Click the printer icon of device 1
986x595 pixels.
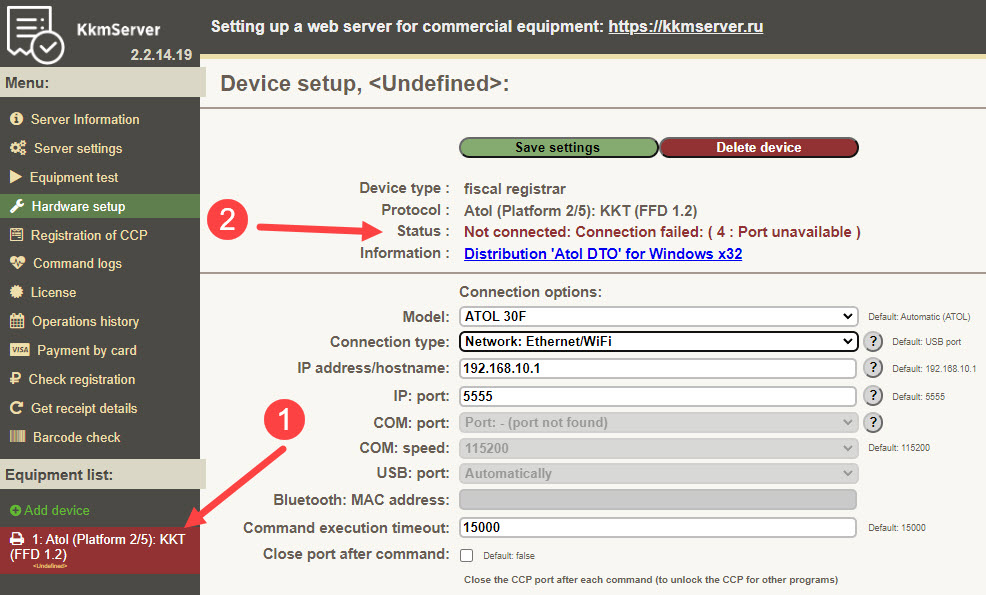tap(17, 539)
